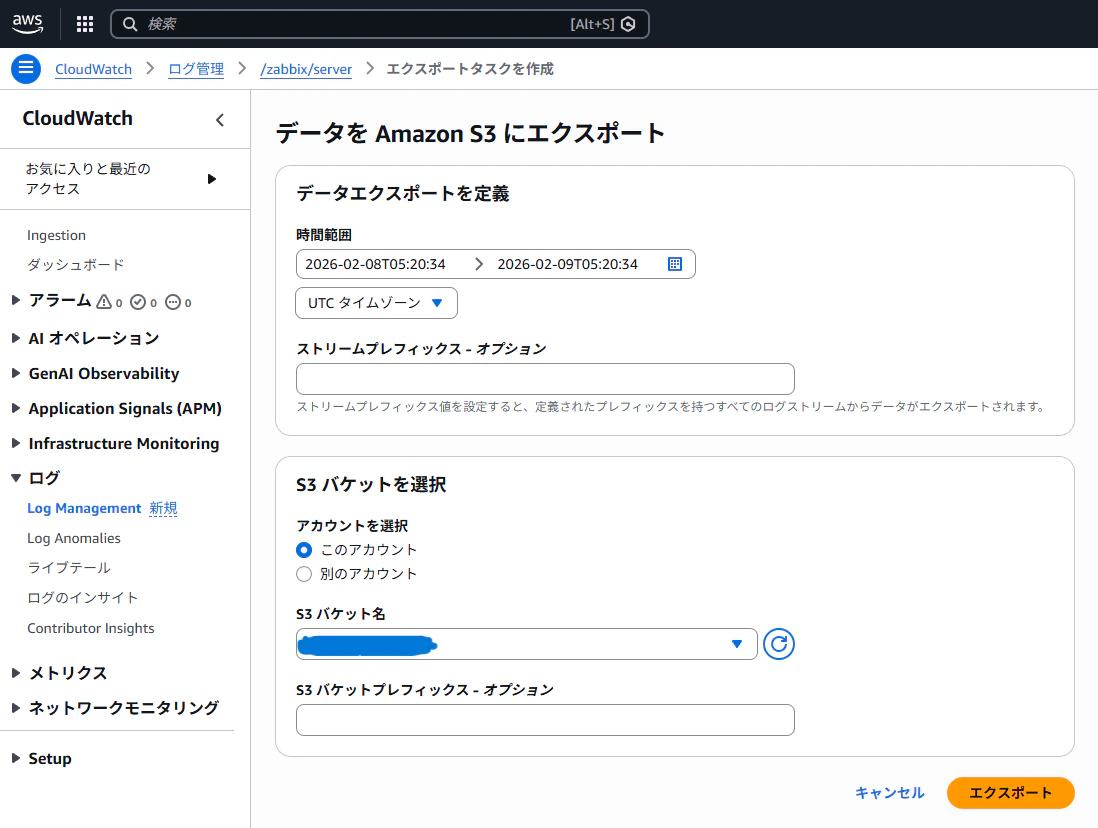1098x828 pixels.
Task: Expand ネットワークモニタリング section
Action: click(15, 708)
